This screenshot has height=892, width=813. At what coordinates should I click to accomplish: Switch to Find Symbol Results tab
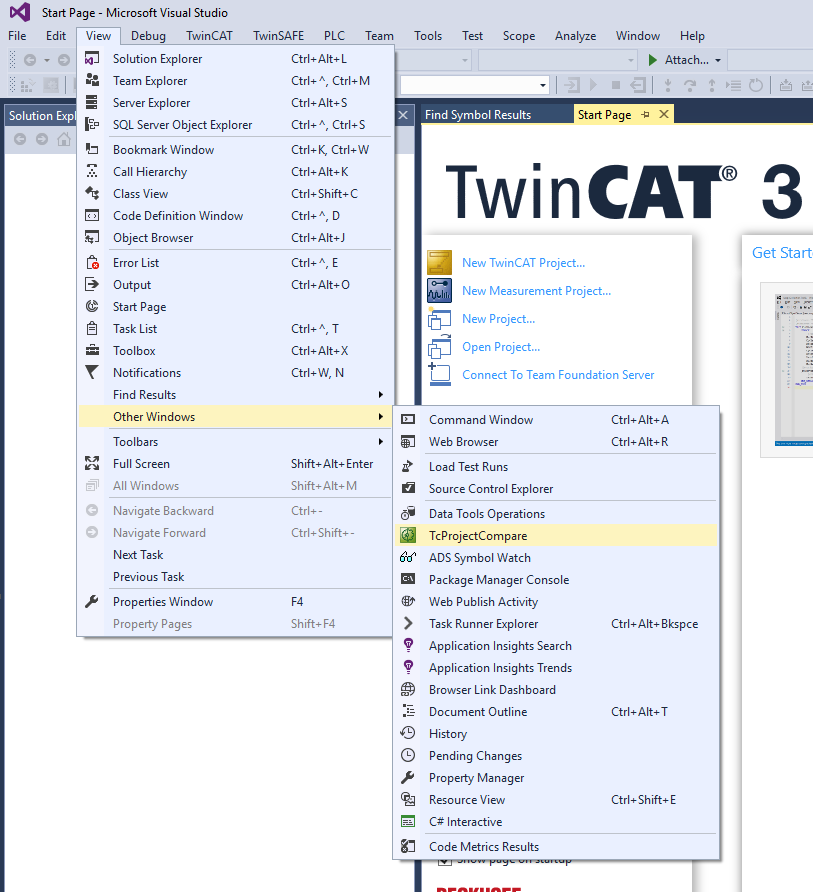tap(478, 115)
